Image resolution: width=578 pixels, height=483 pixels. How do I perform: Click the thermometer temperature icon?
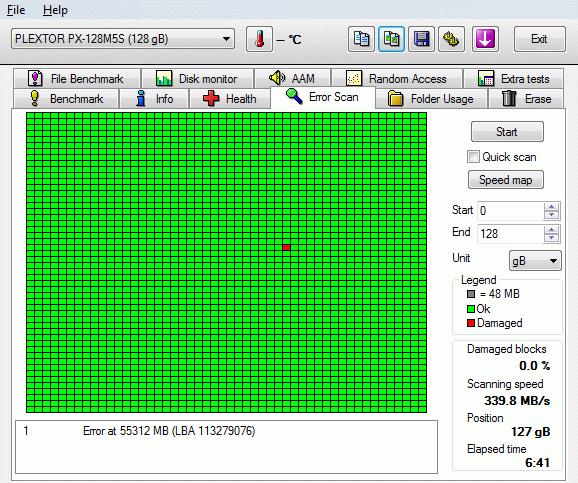pos(260,39)
